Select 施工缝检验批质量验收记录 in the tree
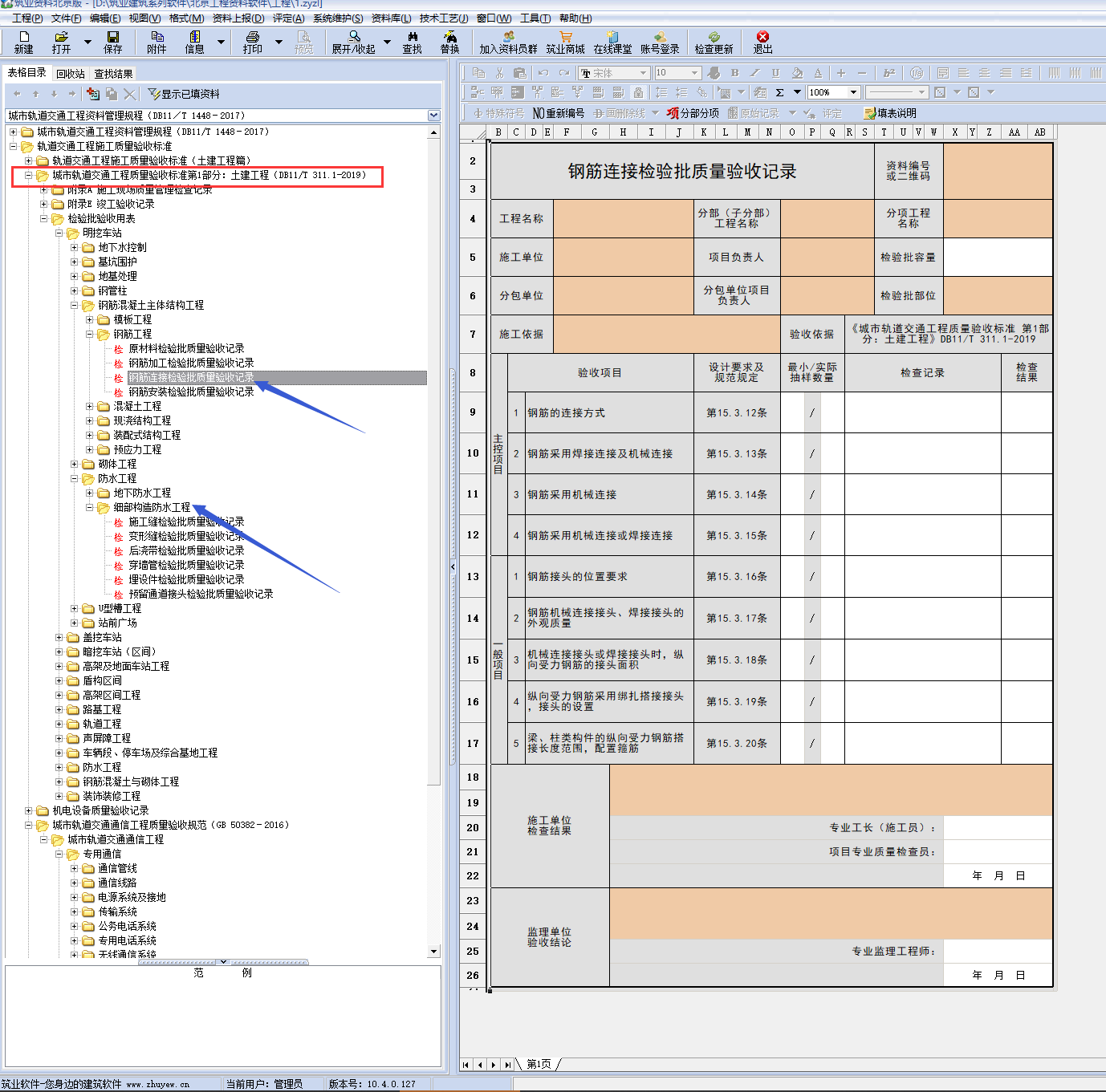Viewport: 1106px width, 1092px height. [x=186, y=522]
